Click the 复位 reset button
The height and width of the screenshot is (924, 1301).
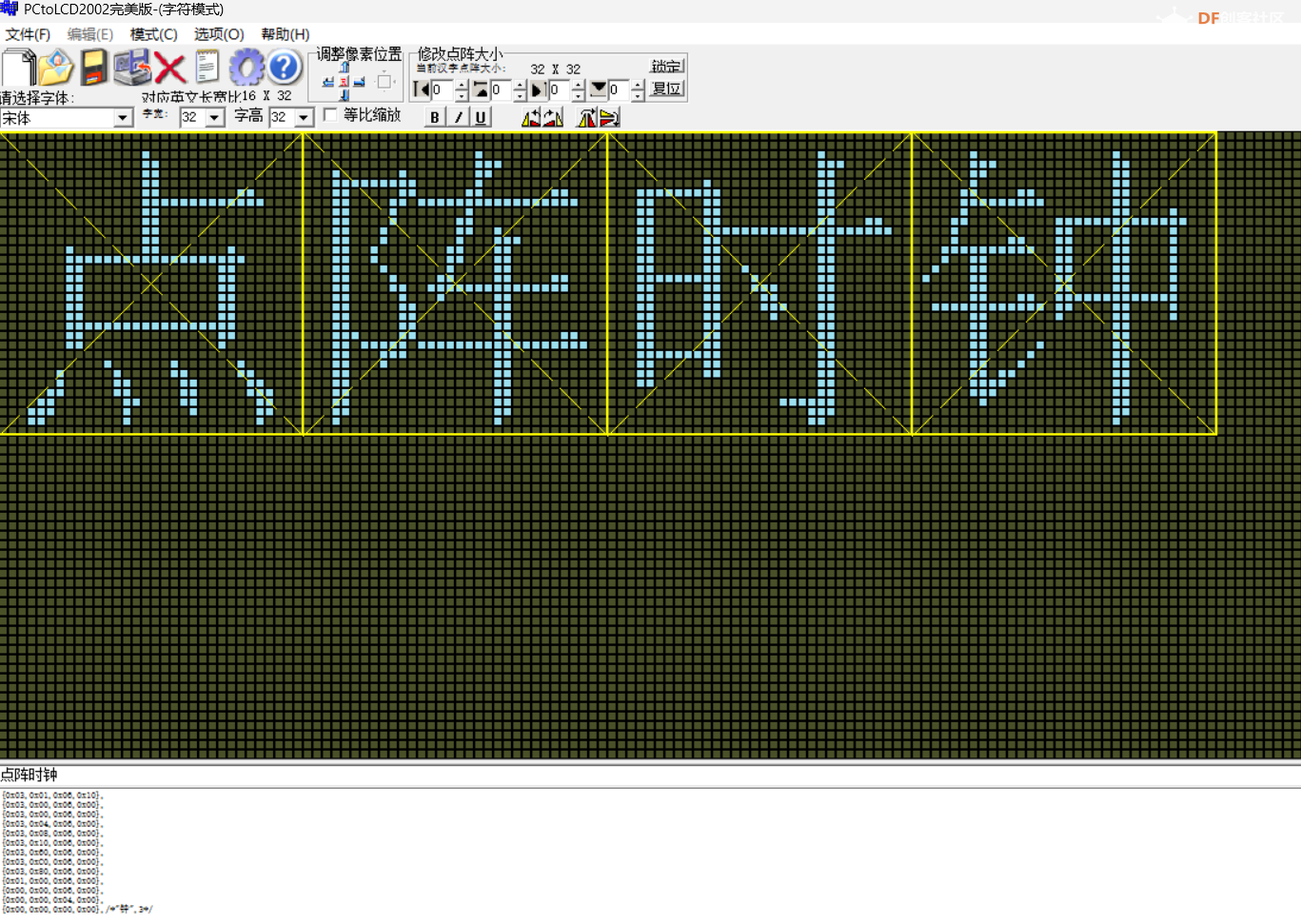[666, 88]
